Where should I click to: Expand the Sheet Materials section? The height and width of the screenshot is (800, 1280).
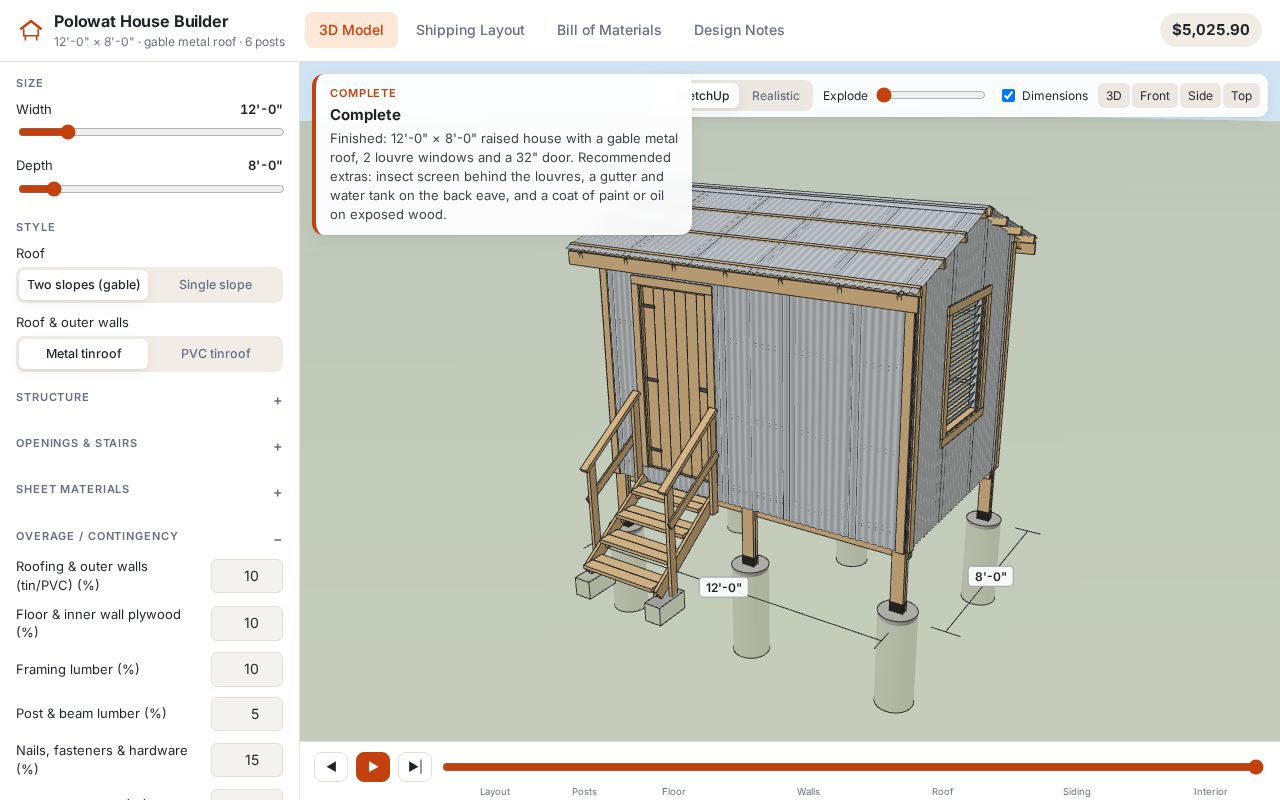point(149,490)
